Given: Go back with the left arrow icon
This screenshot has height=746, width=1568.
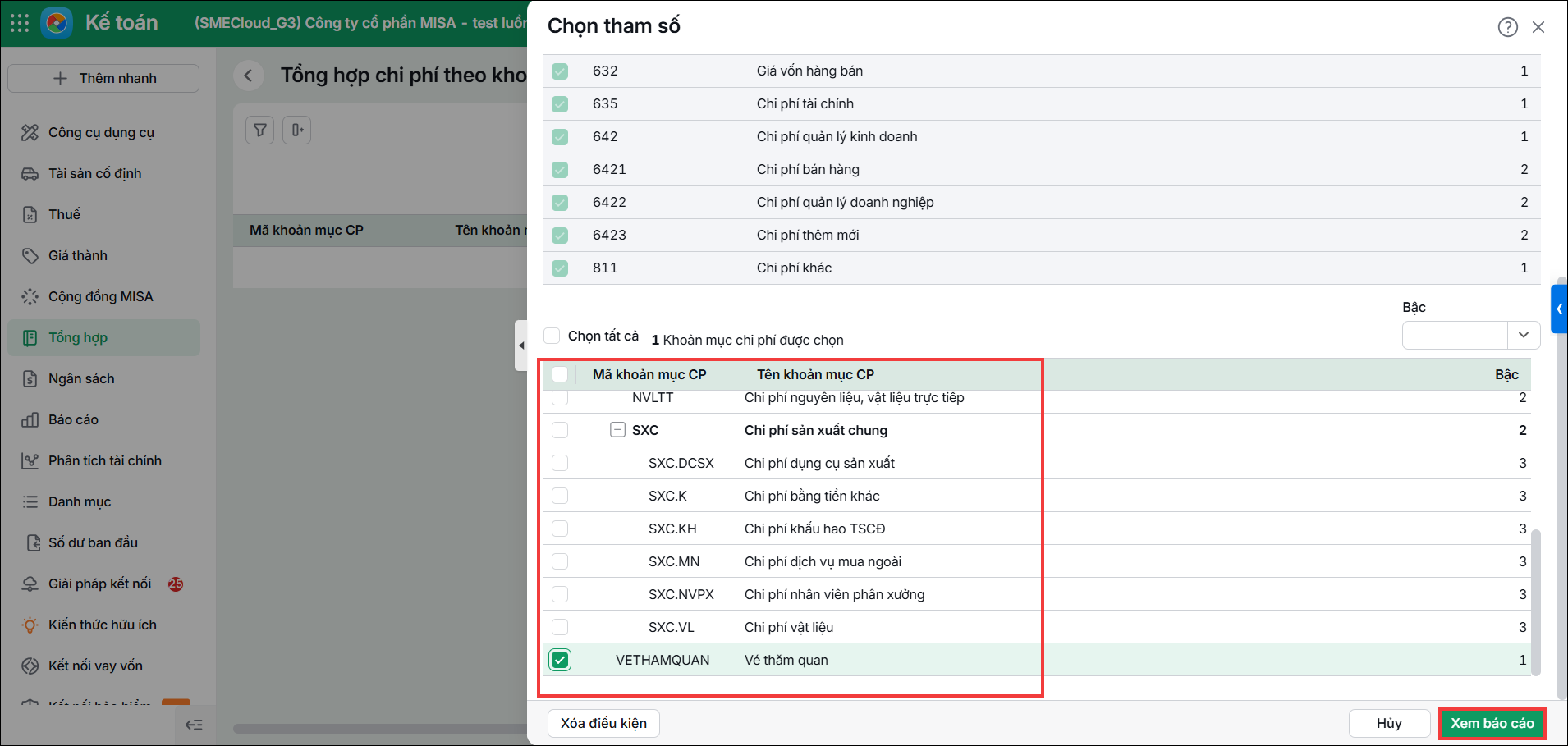Looking at the screenshot, I should [x=248, y=76].
